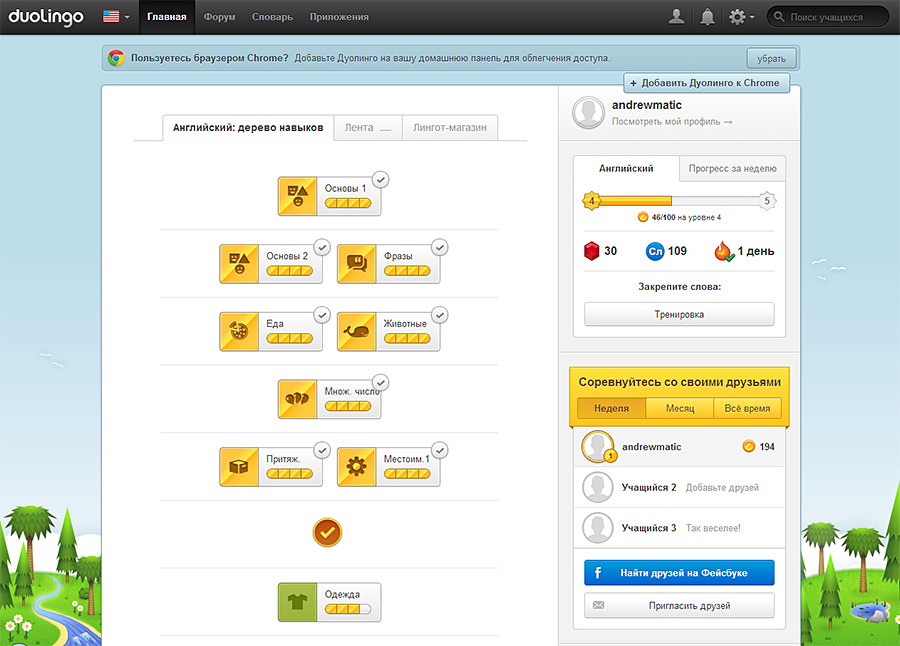Viewport: 900px width, 646px height.
Task: Click the completion checkmark on Основы 2
Action: [x=322, y=247]
